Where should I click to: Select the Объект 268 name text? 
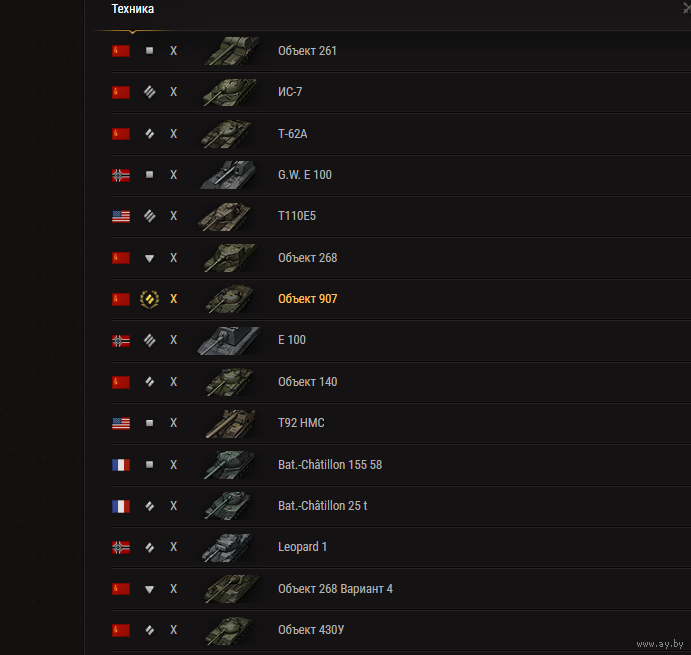point(308,258)
